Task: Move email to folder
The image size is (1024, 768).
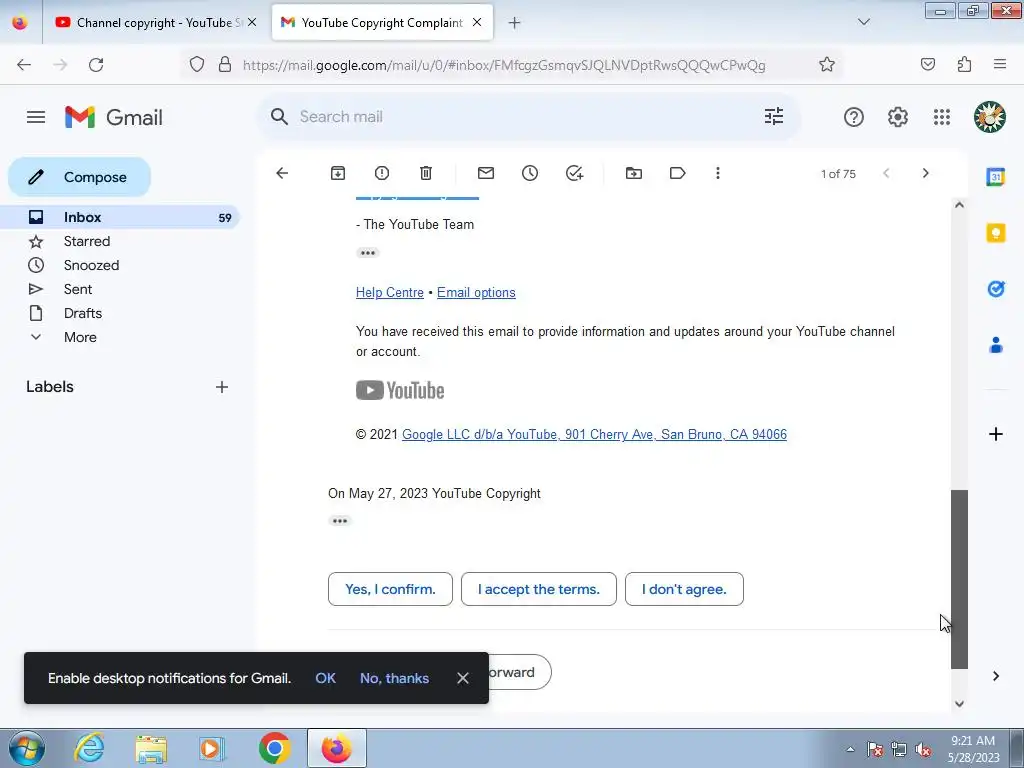Action: (633, 173)
